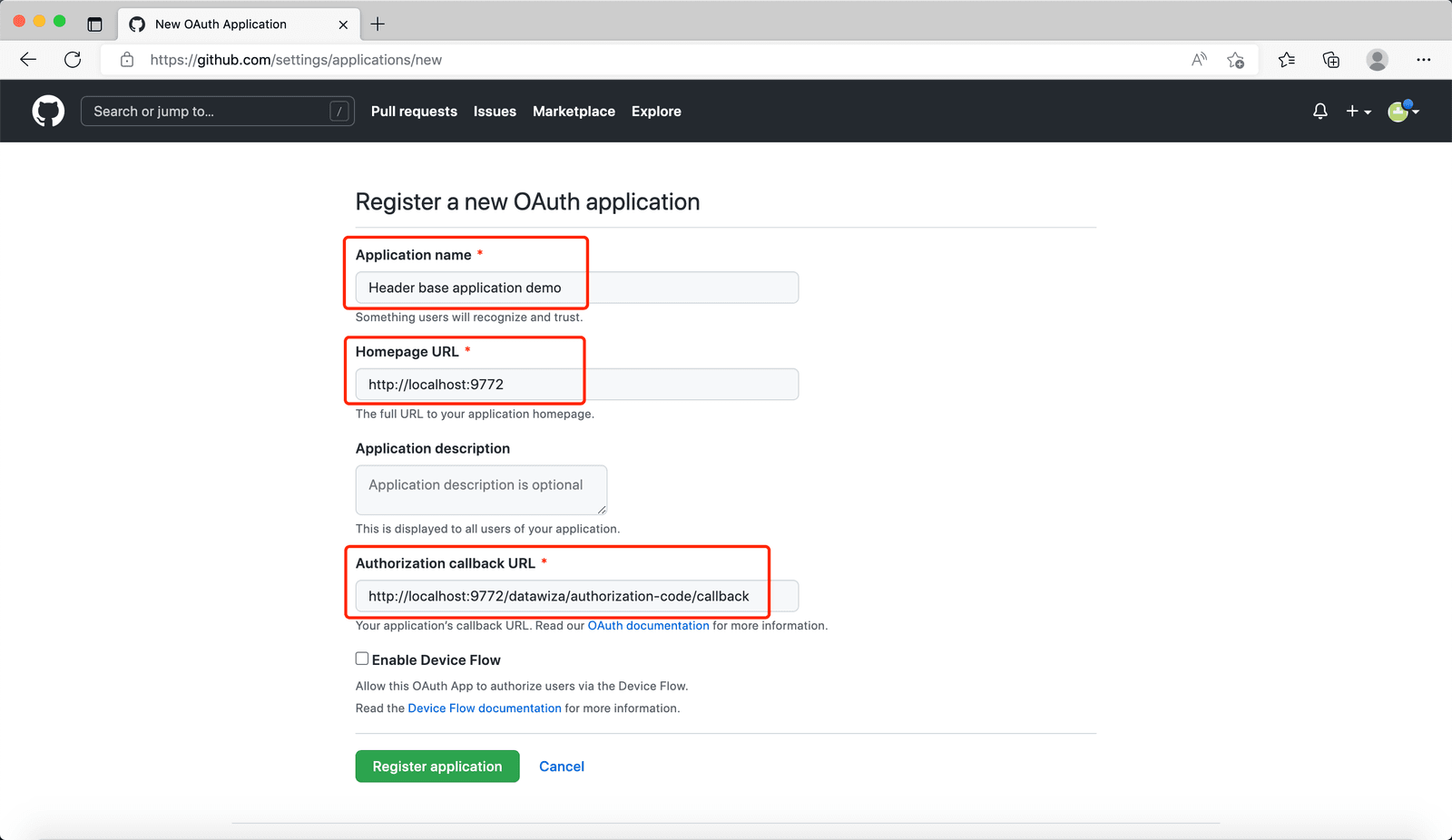Close the New OAuth Application tab
The width and height of the screenshot is (1452, 840).
click(343, 24)
